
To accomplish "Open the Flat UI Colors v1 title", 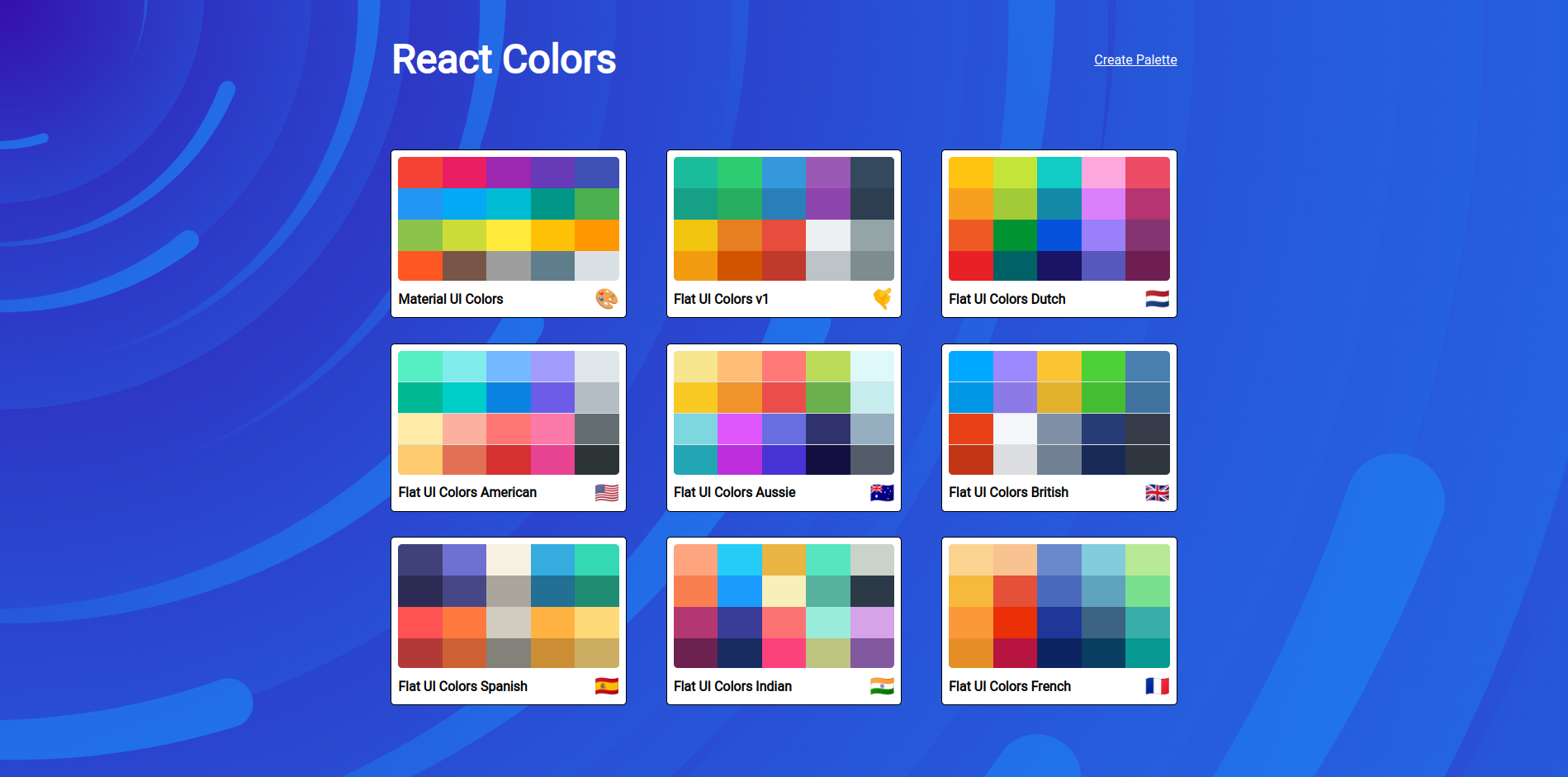I will 721,299.
